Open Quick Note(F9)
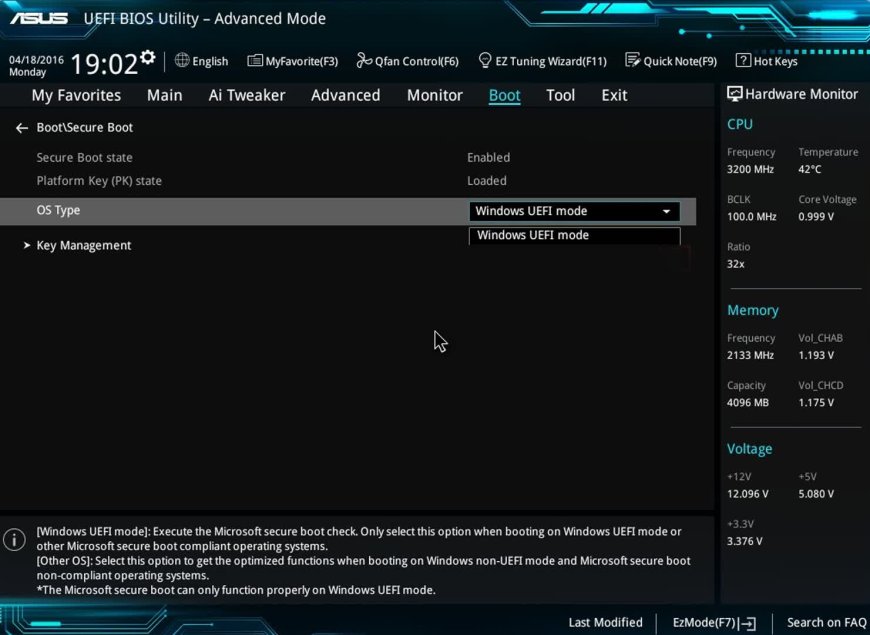Image resolution: width=870 pixels, height=635 pixels. coord(671,61)
